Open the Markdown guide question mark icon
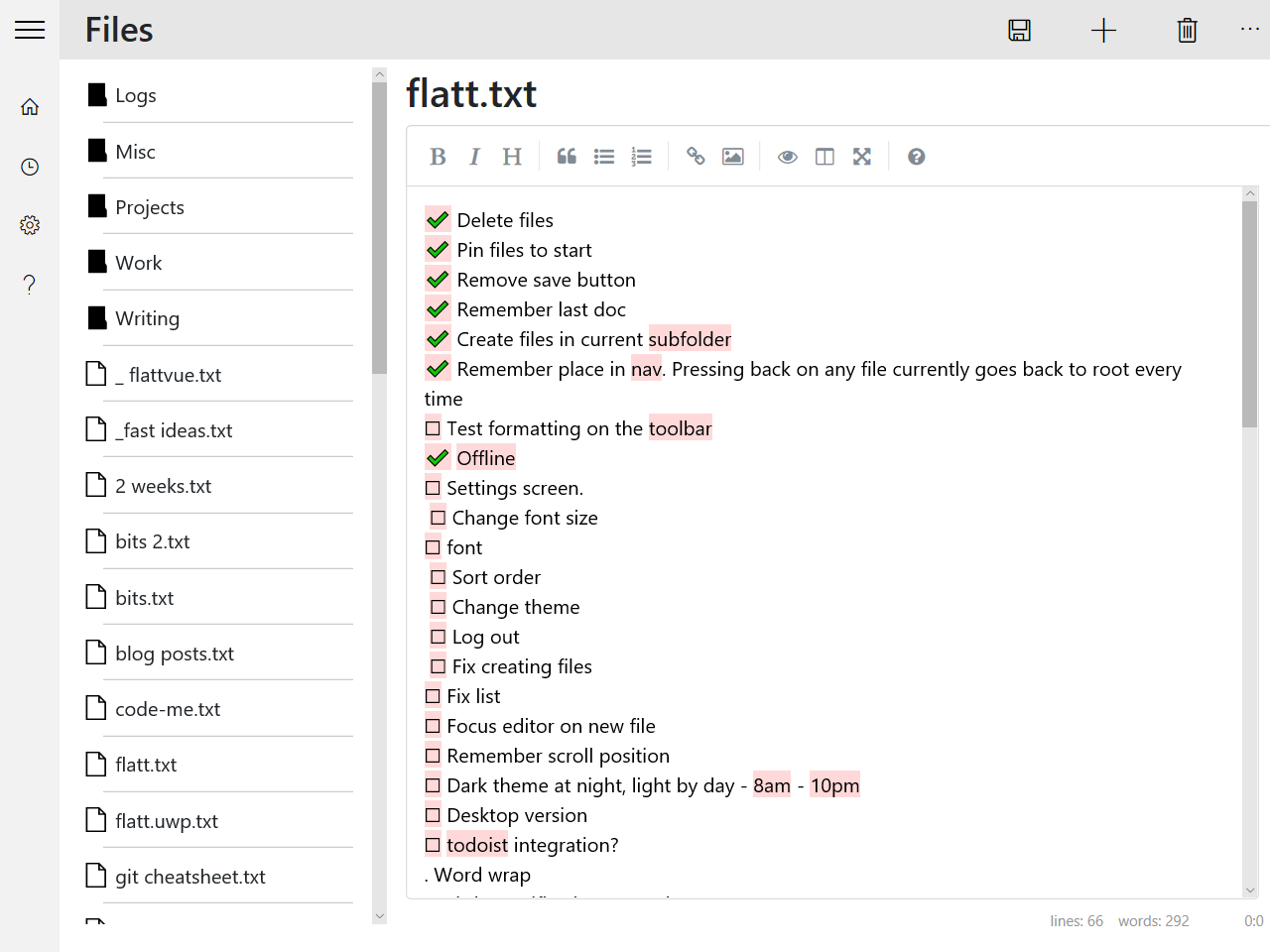The height and width of the screenshot is (952, 1270). [917, 157]
